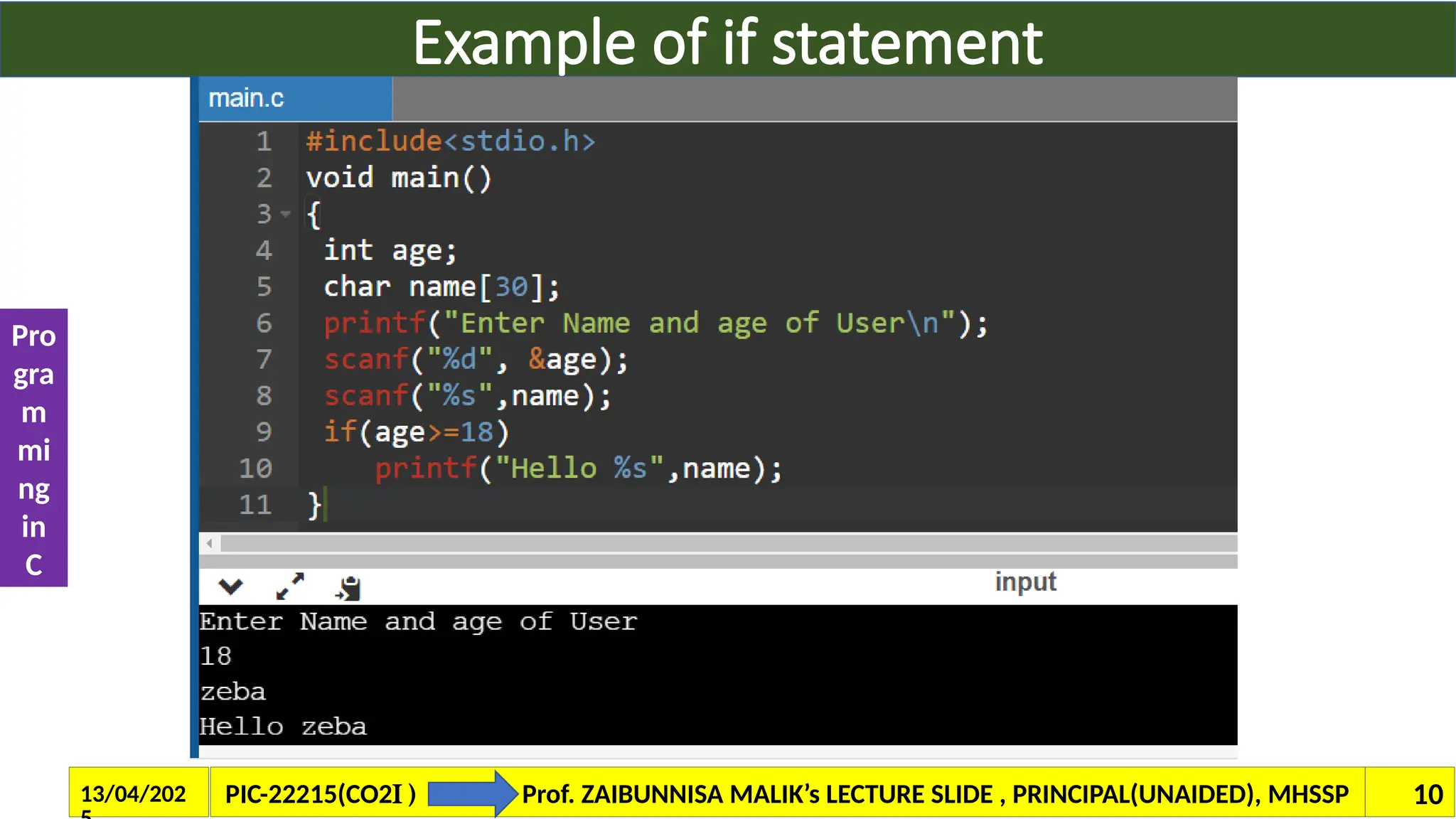Click console input line '18'

click(x=215, y=656)
